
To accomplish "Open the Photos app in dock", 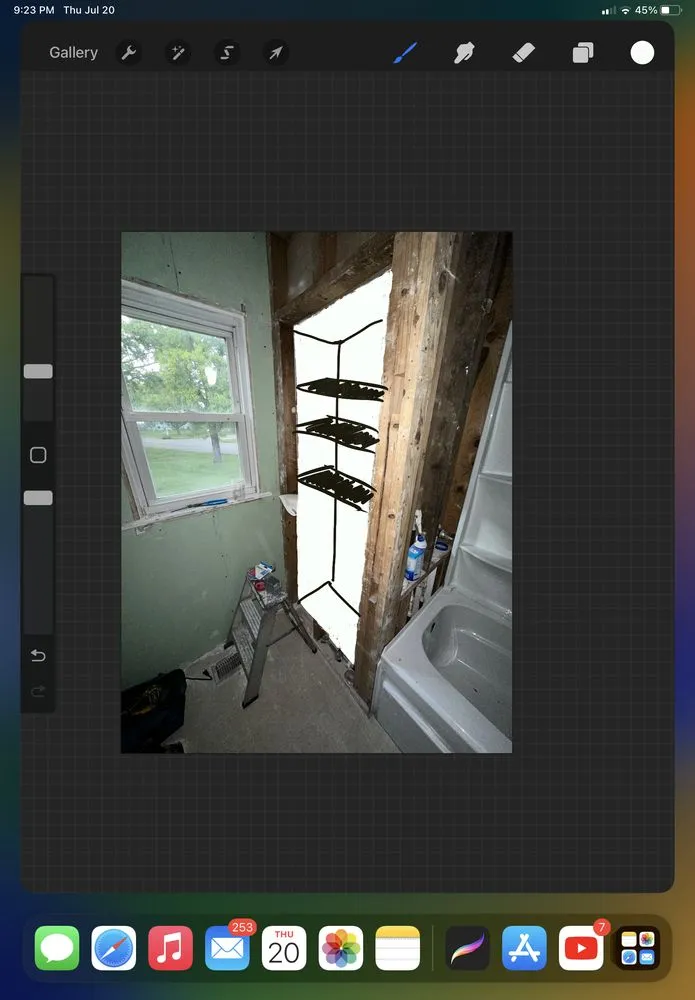I will [x=340, y=948].
